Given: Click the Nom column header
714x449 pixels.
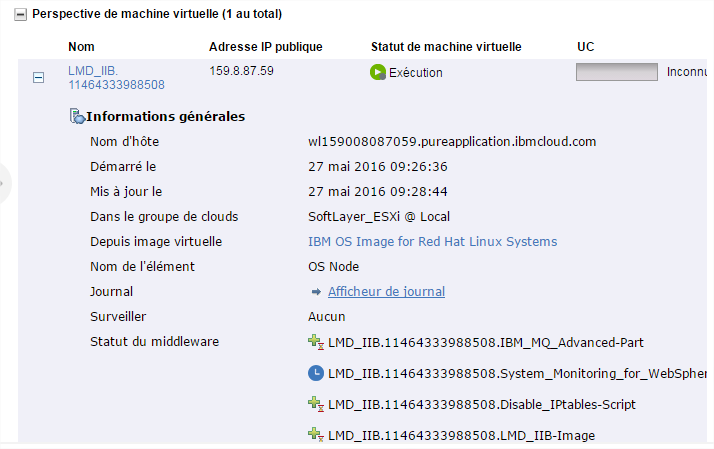Looking at the screenshot, I should pyautogui.click(x=83, y=47).
